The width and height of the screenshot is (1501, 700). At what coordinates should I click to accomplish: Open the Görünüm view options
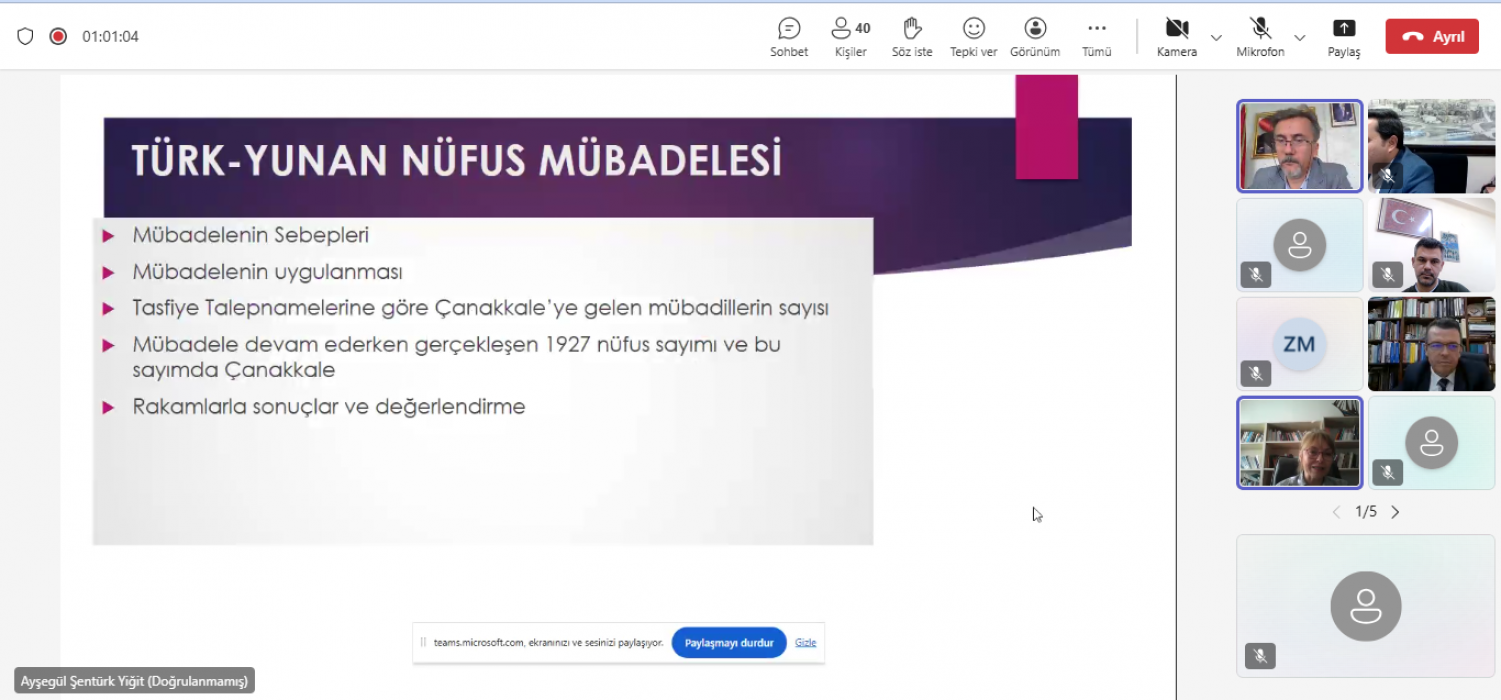coord(1035,37)
